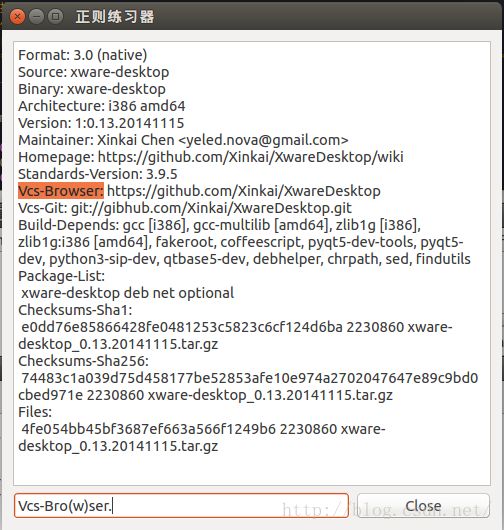Place cursor on the Format: 3.0 (native) line
The width and height of the screenshot is (504, 530).
click(82, 55)
